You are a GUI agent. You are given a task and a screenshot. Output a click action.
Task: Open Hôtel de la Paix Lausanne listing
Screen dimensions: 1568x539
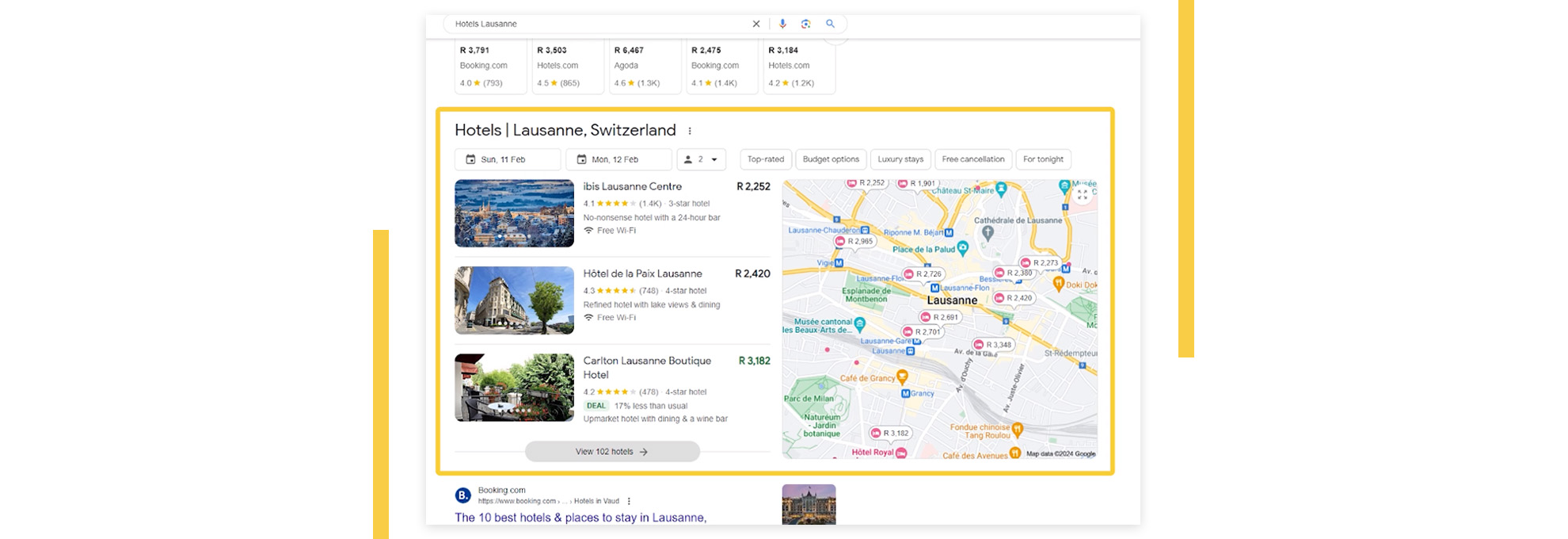point(642,273)
